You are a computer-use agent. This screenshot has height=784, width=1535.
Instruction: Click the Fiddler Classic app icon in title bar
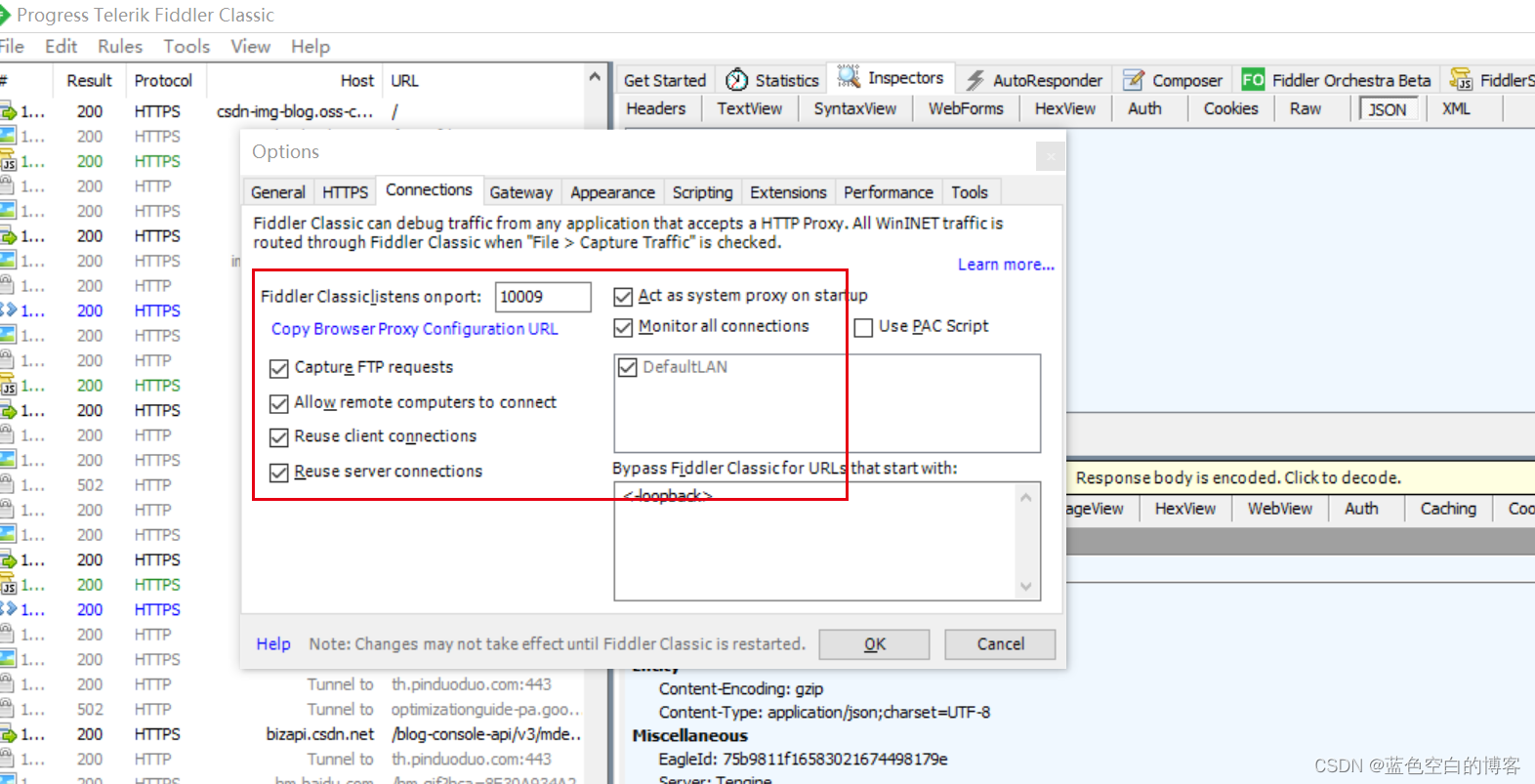(4, 15)
